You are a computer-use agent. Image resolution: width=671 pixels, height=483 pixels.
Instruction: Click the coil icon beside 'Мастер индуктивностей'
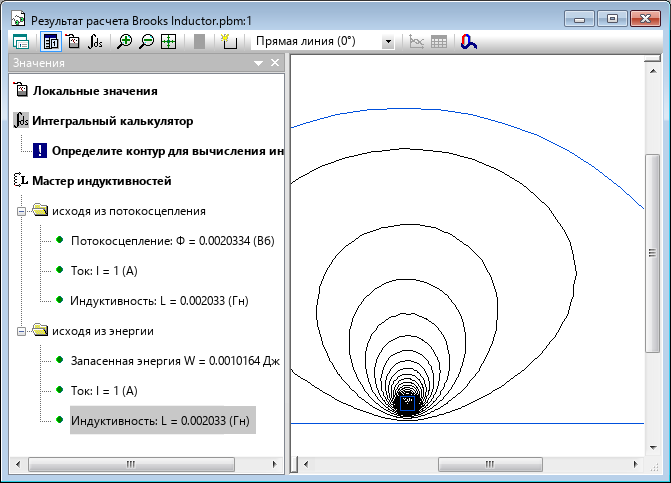click(x=21, y=180)
